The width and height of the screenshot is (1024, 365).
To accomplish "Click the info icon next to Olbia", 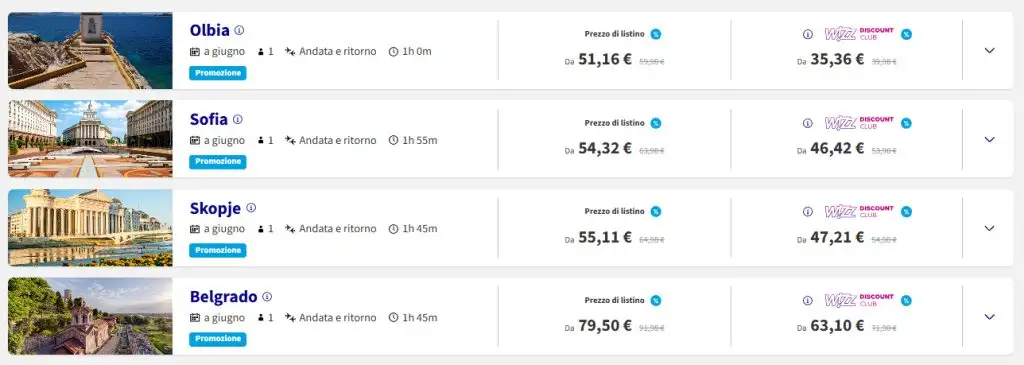I will (239, 30).
